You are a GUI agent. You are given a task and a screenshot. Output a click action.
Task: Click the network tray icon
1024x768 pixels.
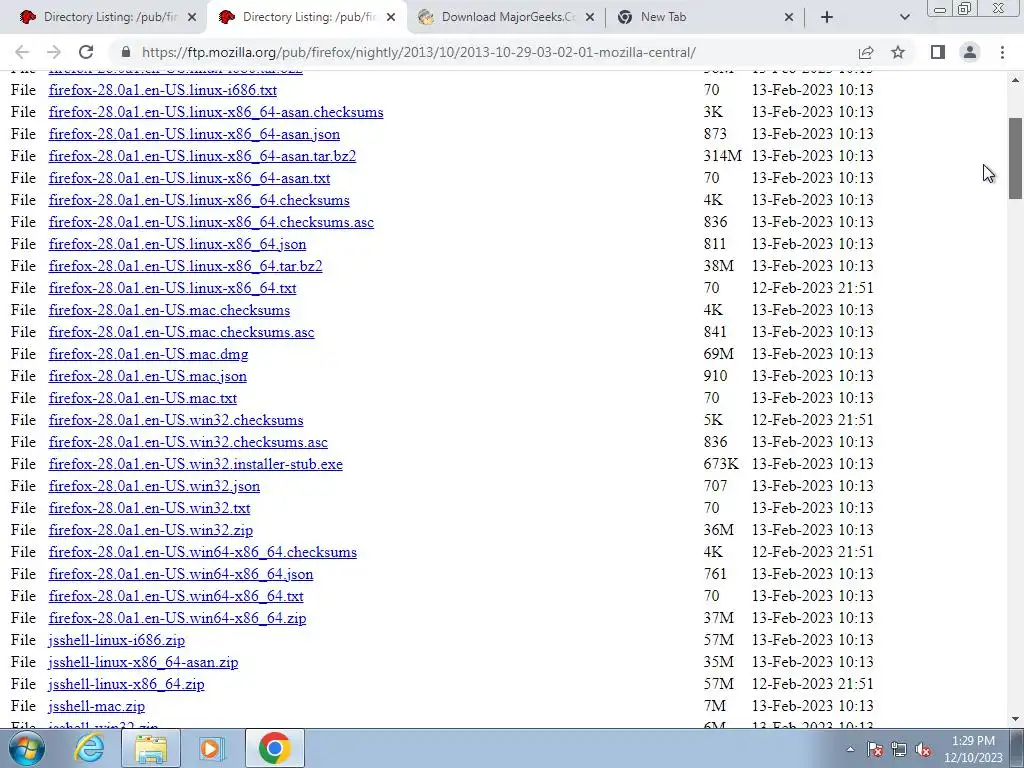click(x=899, y=749)
